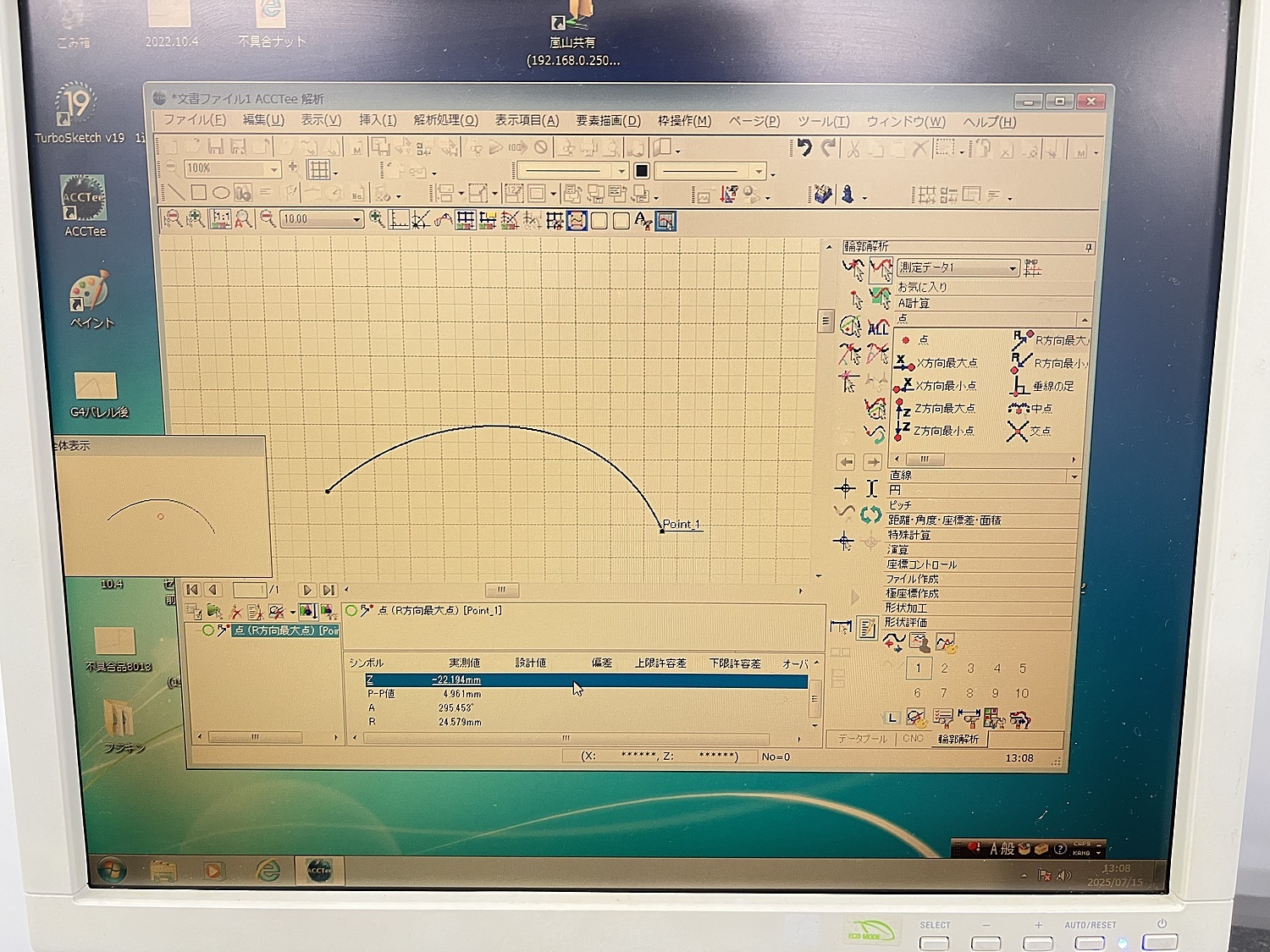Click the Undo arrow in the toolbar

[803, 148]
